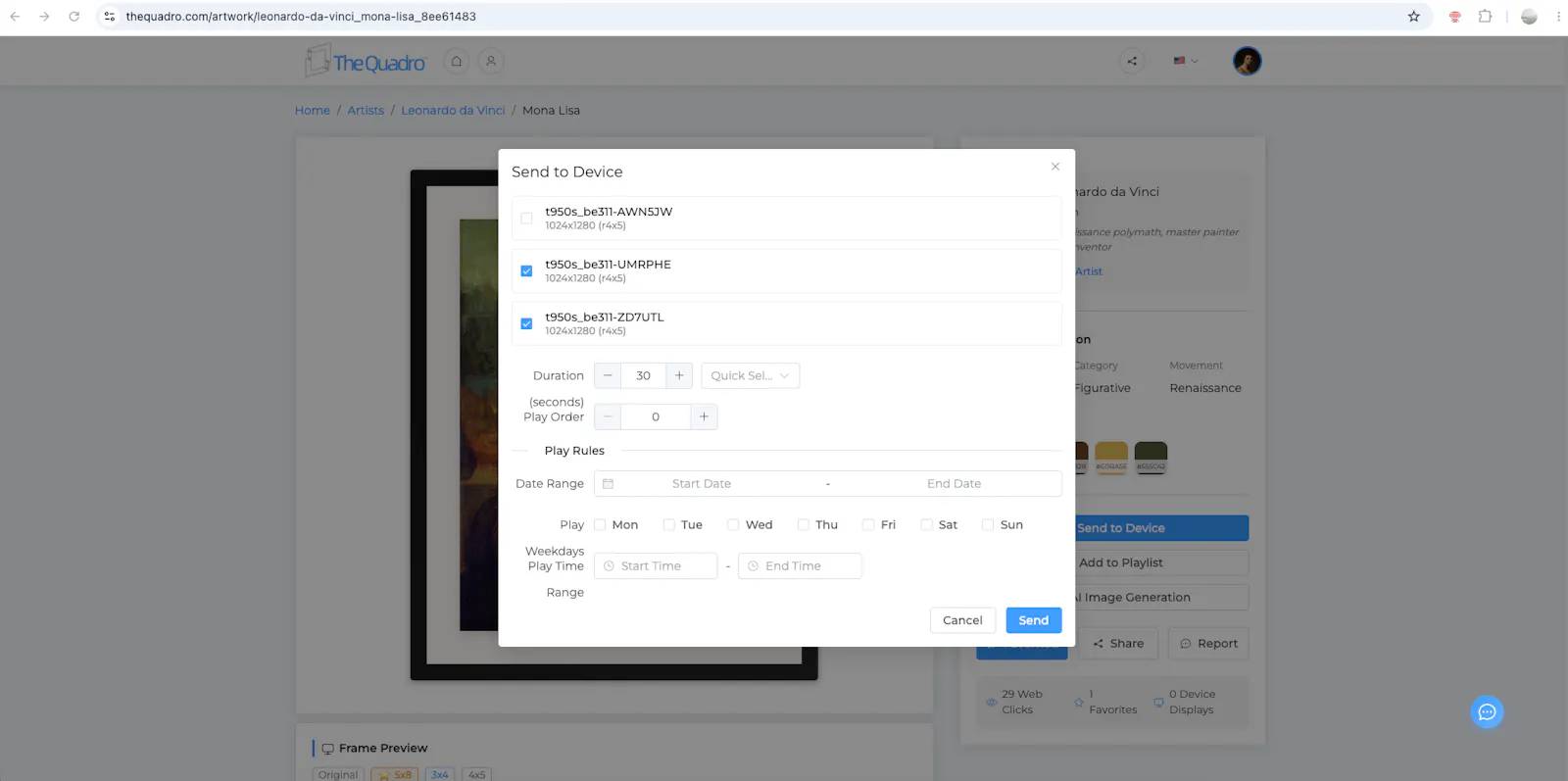Screen dimensions: 1568x781
Task: Click the Start Date field
Action: click(x=702, y=484)
